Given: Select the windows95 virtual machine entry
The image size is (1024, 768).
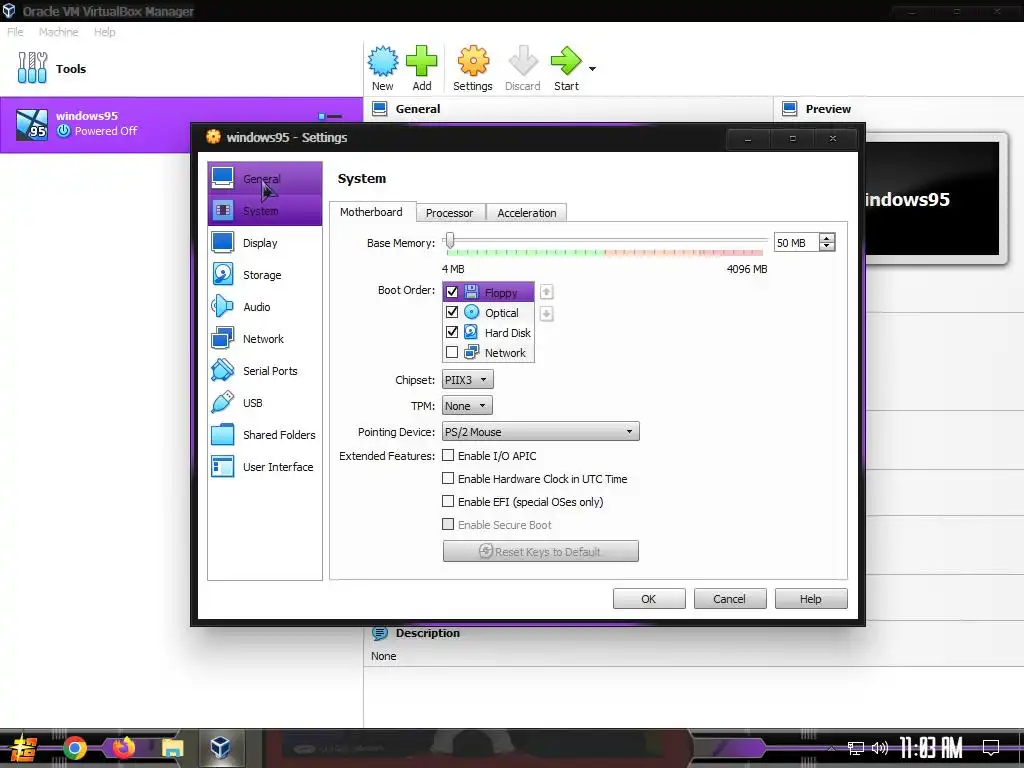Looking at the screenshot, I should (x=181, y=124).
